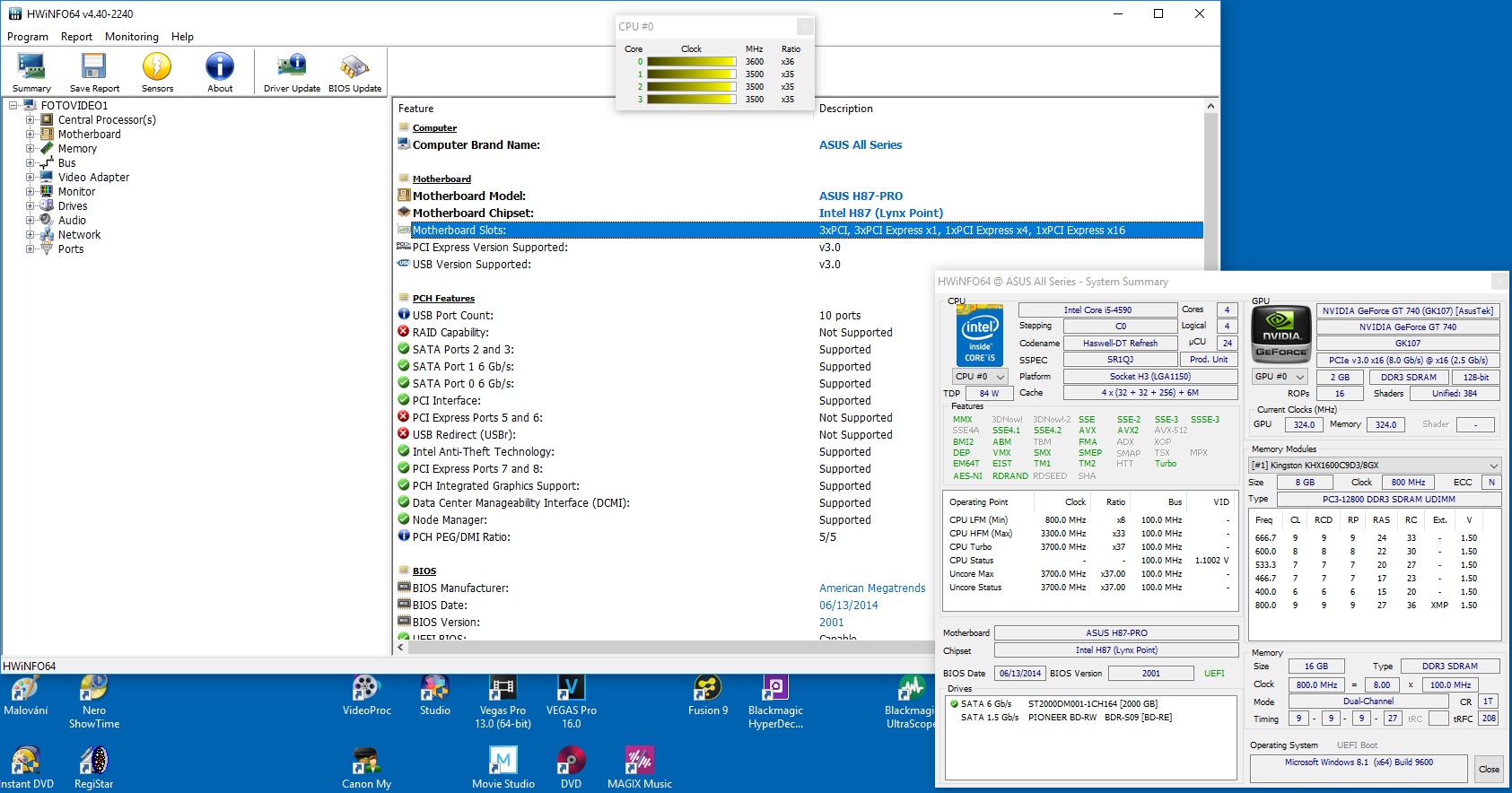This screenshot has width=1512, height=793.
Task: Open the Summary toolbar icon
Action: pos(31,72)
